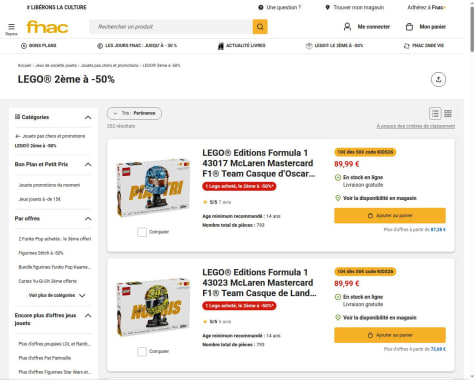Focus the Rechercher un produit search field
The height and width of the screenshot is (380, 475).
click(171, 27)
